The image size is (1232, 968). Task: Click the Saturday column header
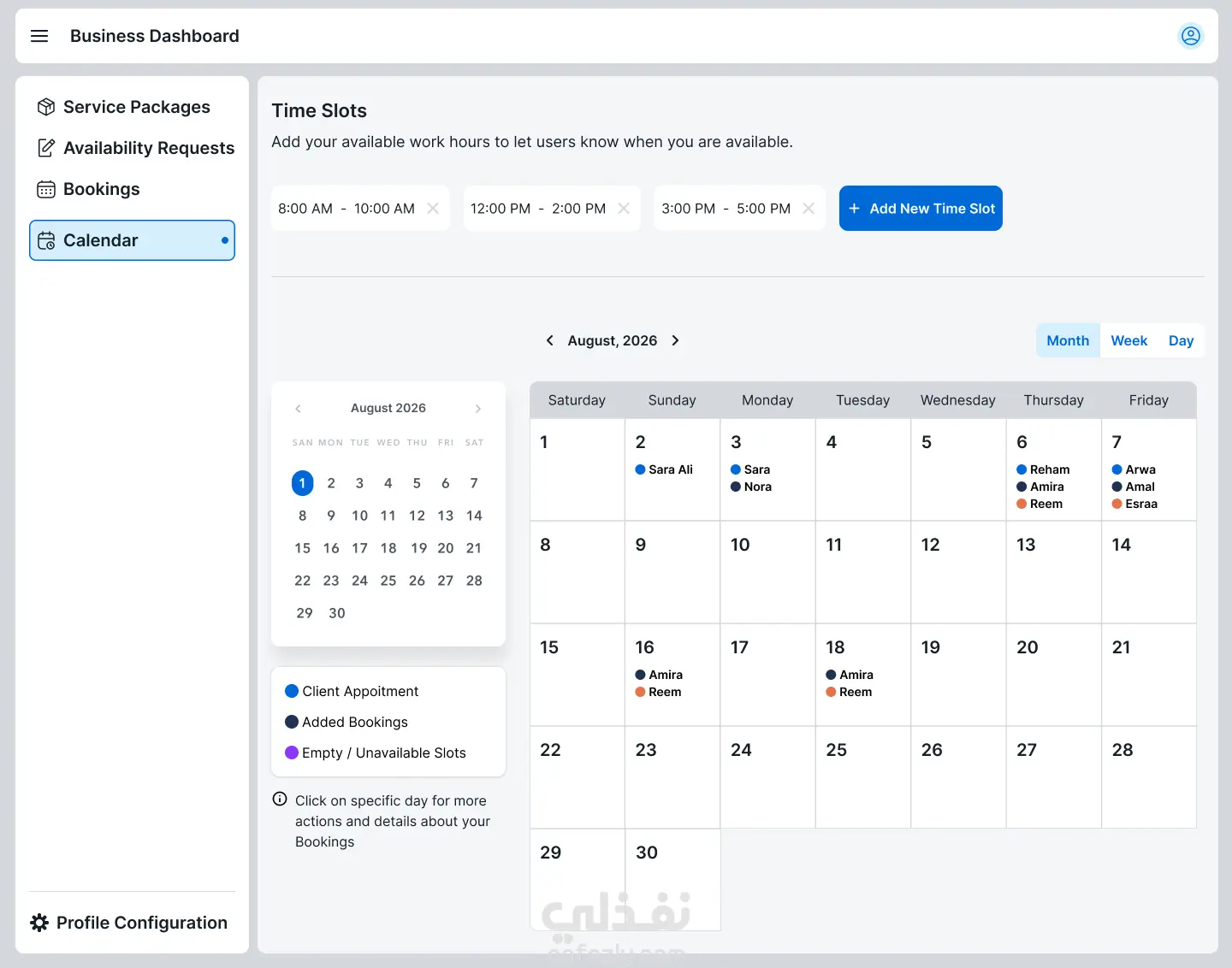pos(577,400)
